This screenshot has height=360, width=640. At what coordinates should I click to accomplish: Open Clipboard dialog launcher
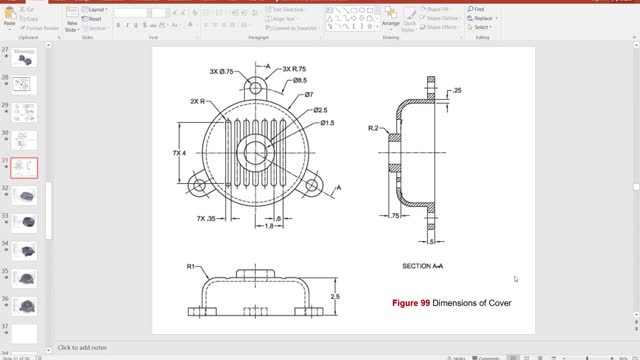[x=59, y=38]
